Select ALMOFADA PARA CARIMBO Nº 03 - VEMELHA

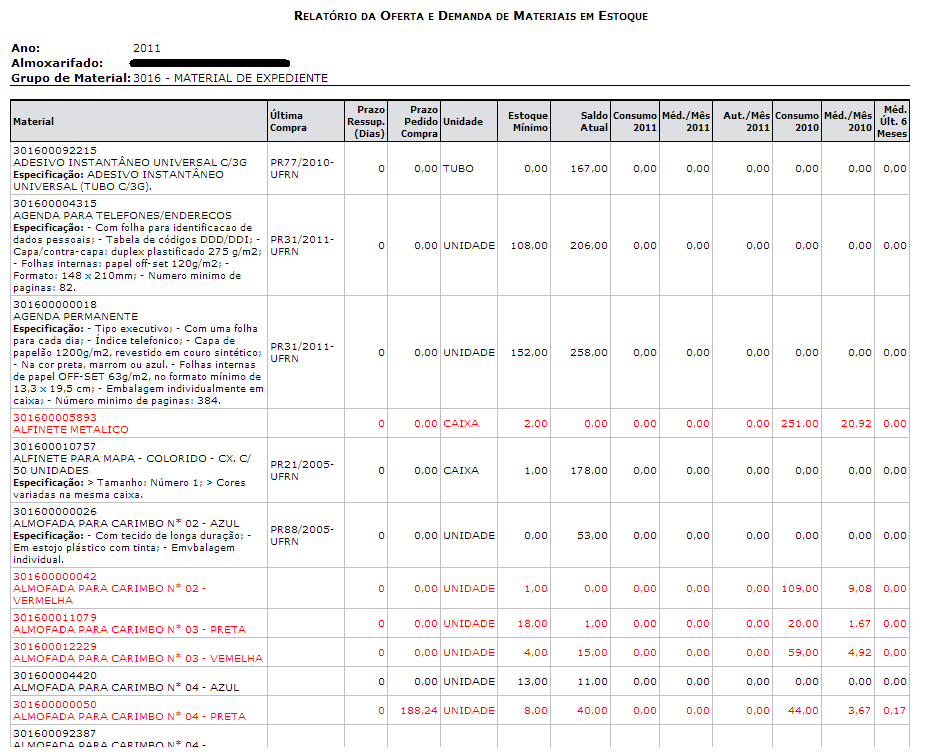point(138,659)
